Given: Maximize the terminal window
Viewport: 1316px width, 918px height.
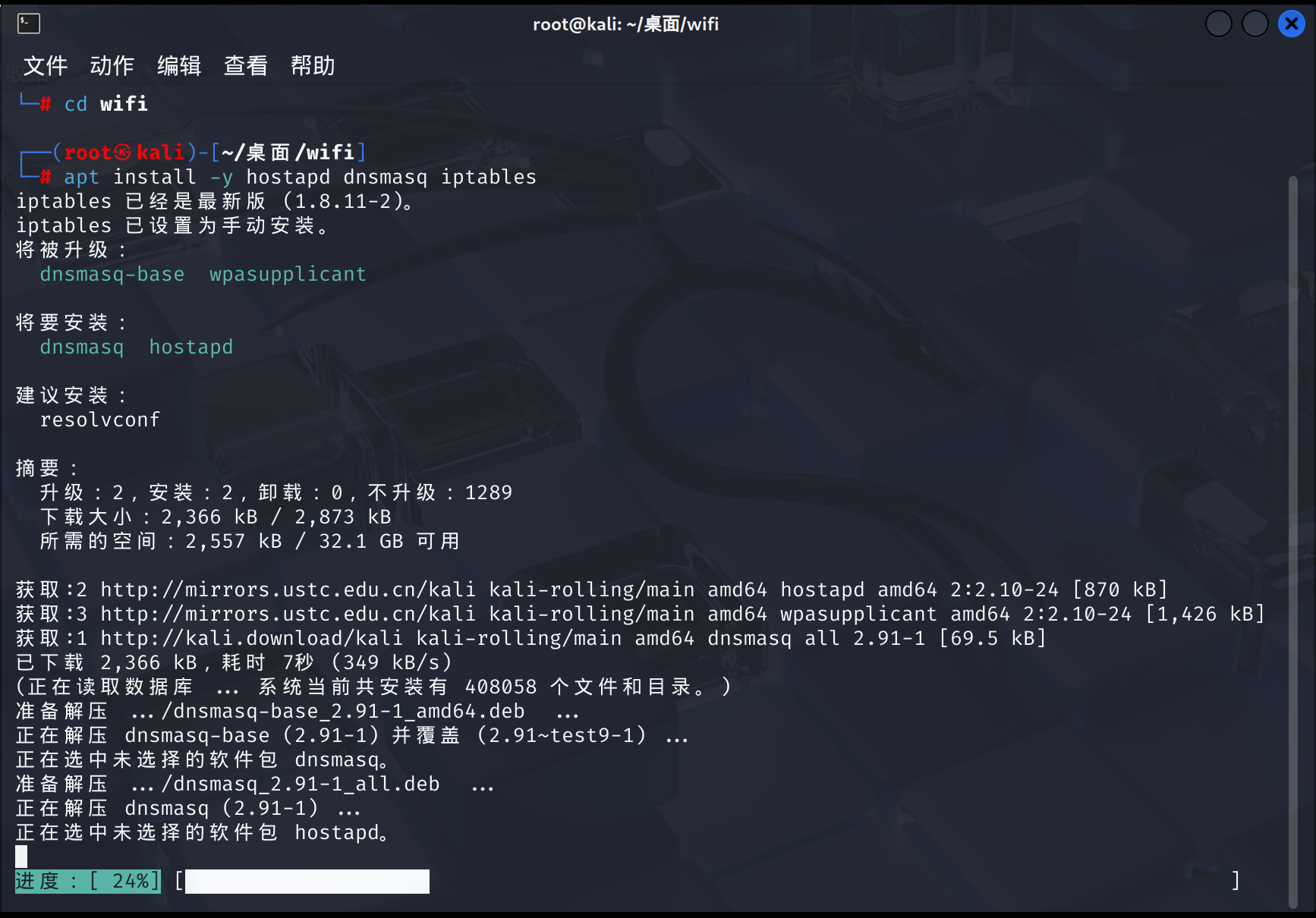Looking at the screenshot, I should (x=1255, y=24).
